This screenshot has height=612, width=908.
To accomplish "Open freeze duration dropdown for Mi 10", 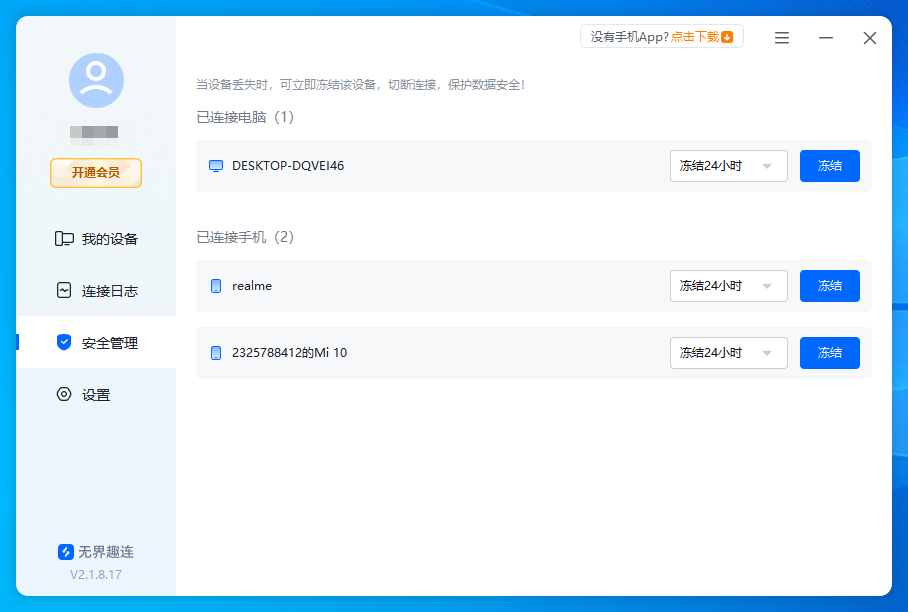I will [728, 353].
